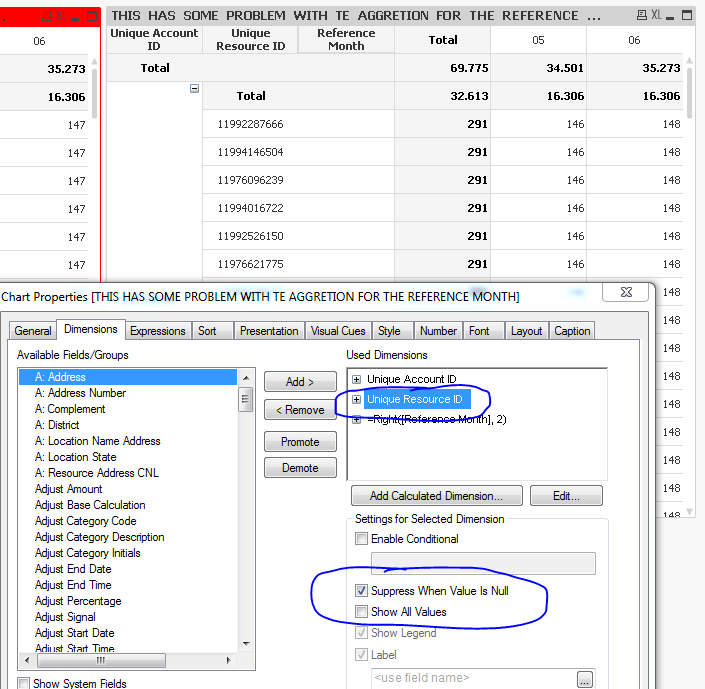Enable the Enable Conditional checkbox
705x689 pixels.
point(360,539)
